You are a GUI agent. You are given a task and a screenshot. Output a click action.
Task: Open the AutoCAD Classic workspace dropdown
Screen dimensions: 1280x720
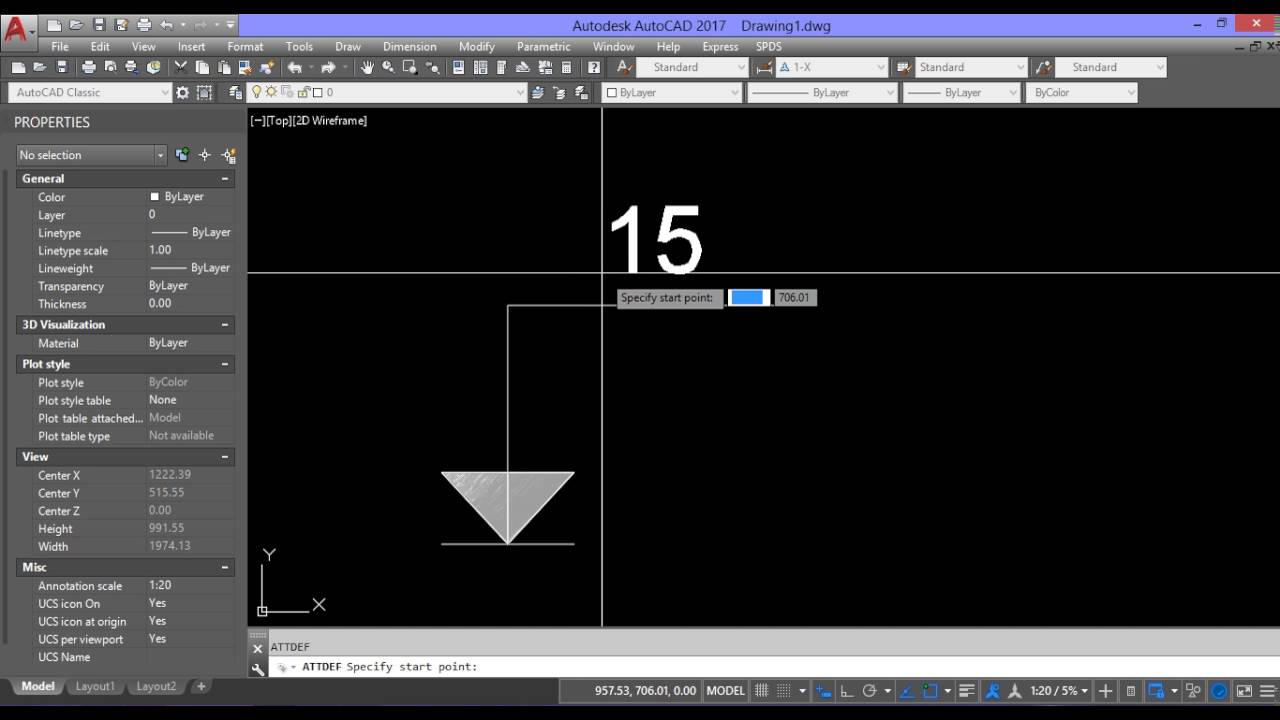click(90, 92)
